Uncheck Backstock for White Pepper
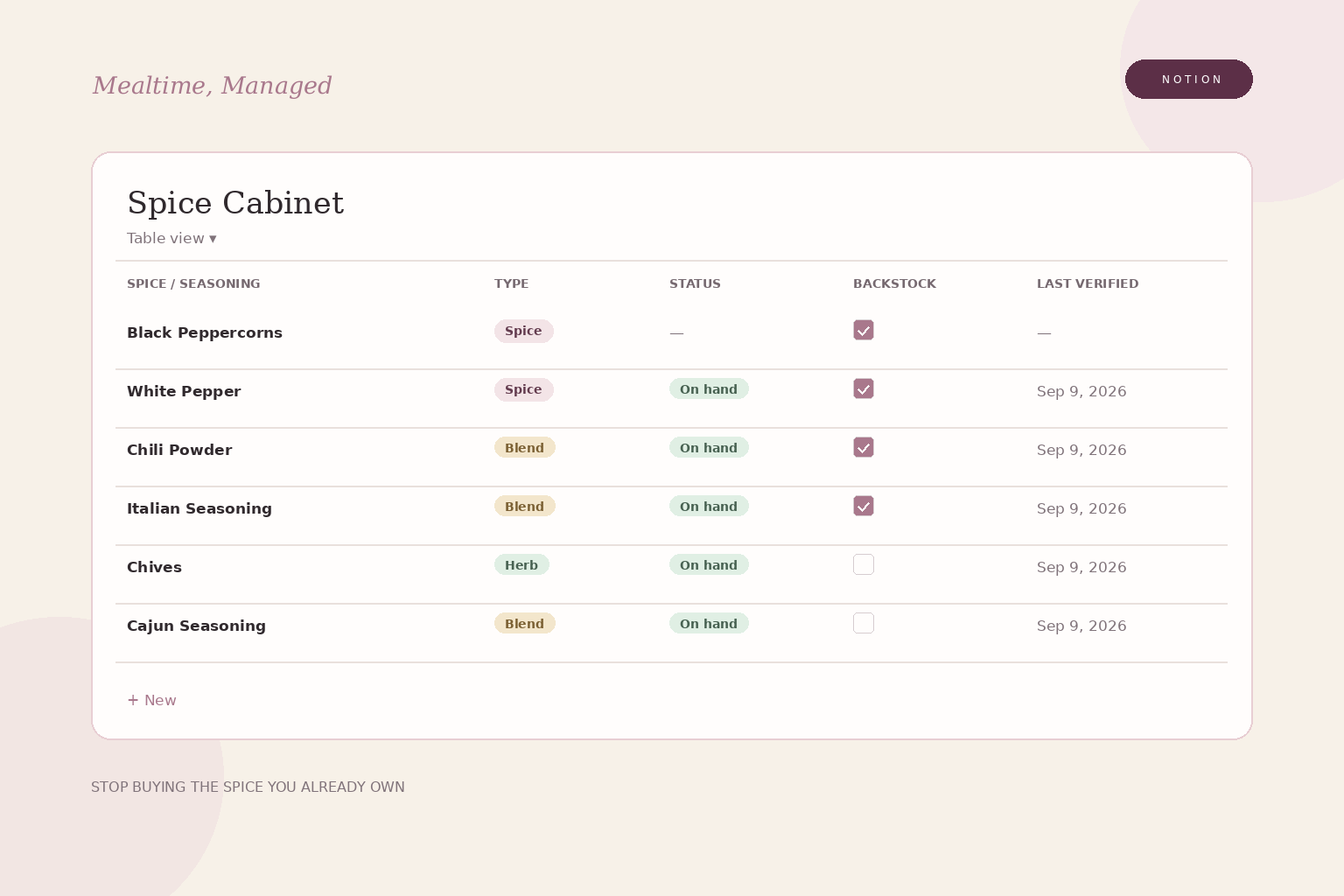This screenshot has width=1344, height=896. pos(864,388)
